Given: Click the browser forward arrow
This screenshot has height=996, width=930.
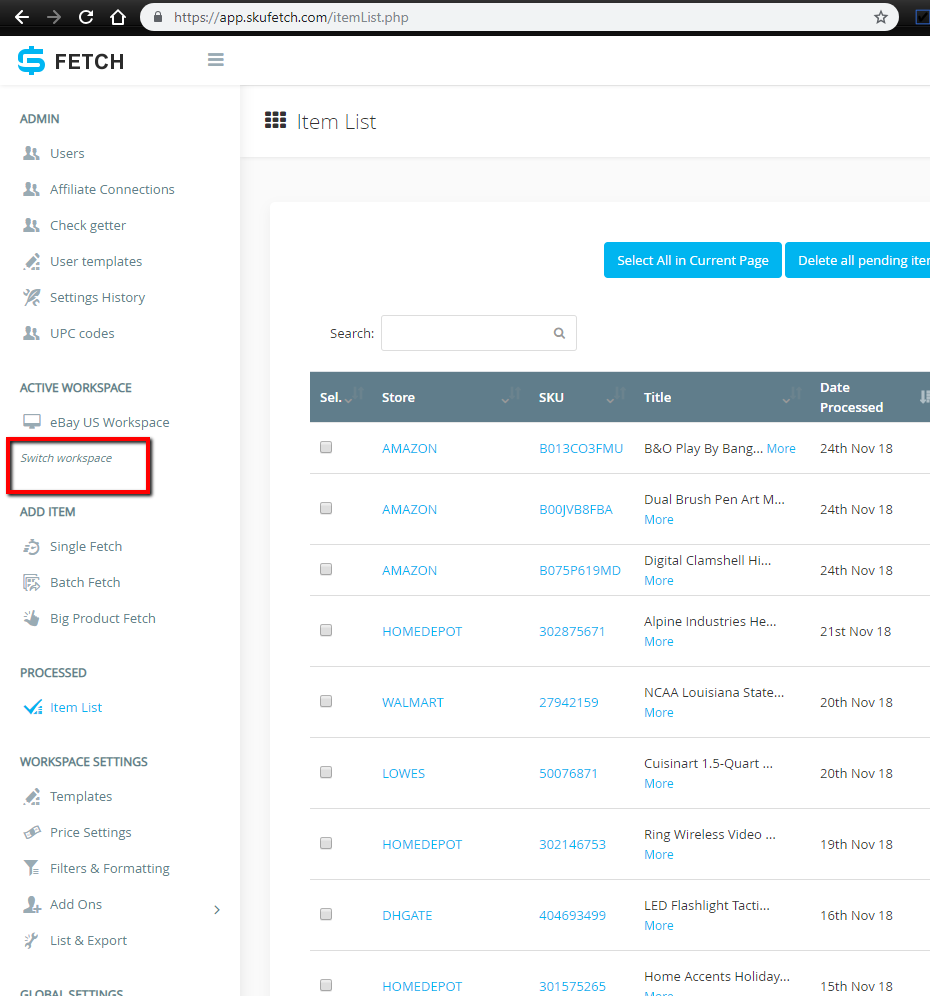Looking at the screenshot, I should point(54,17).
